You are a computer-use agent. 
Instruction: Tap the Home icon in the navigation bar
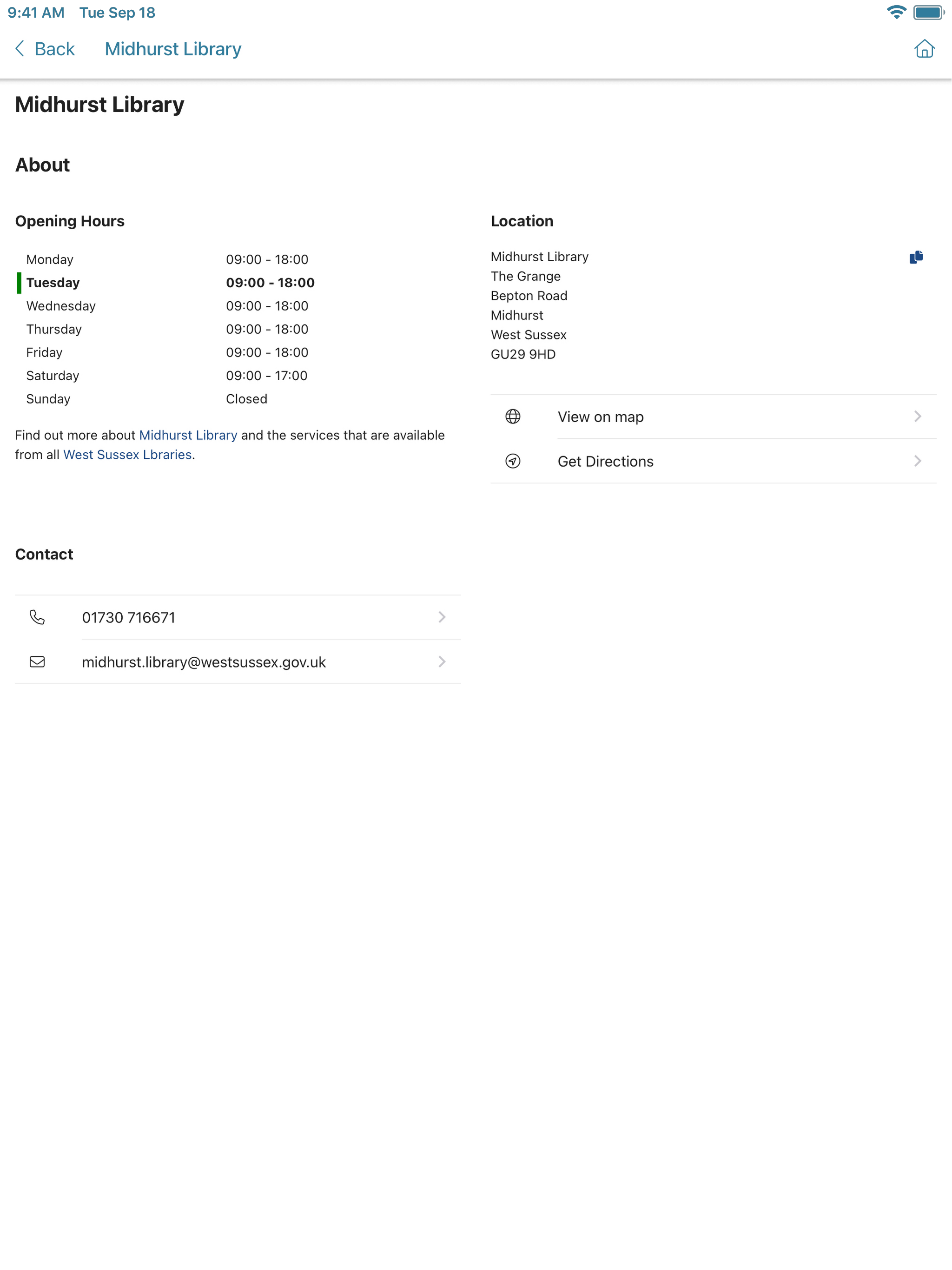[924, 49]
